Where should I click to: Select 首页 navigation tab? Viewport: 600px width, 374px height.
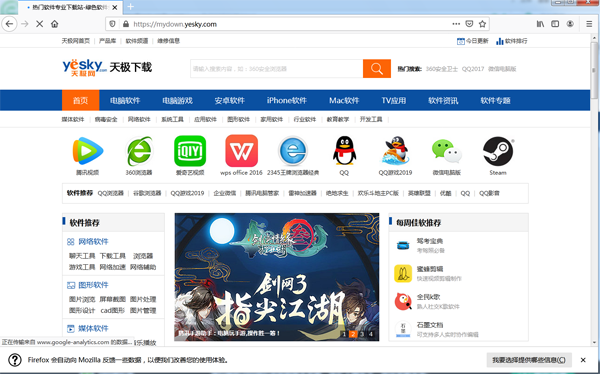[80, 100]
